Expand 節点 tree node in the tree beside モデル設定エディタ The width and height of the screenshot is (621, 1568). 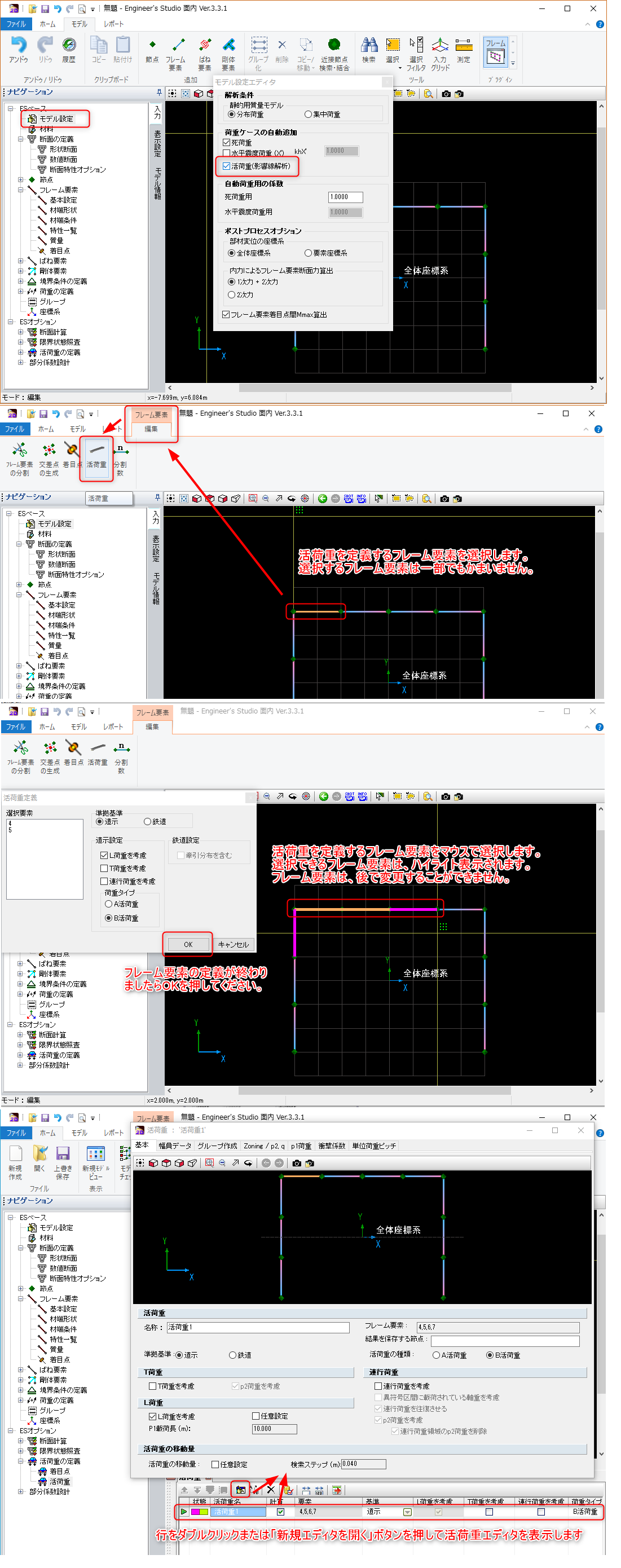[x=21, y=180]
